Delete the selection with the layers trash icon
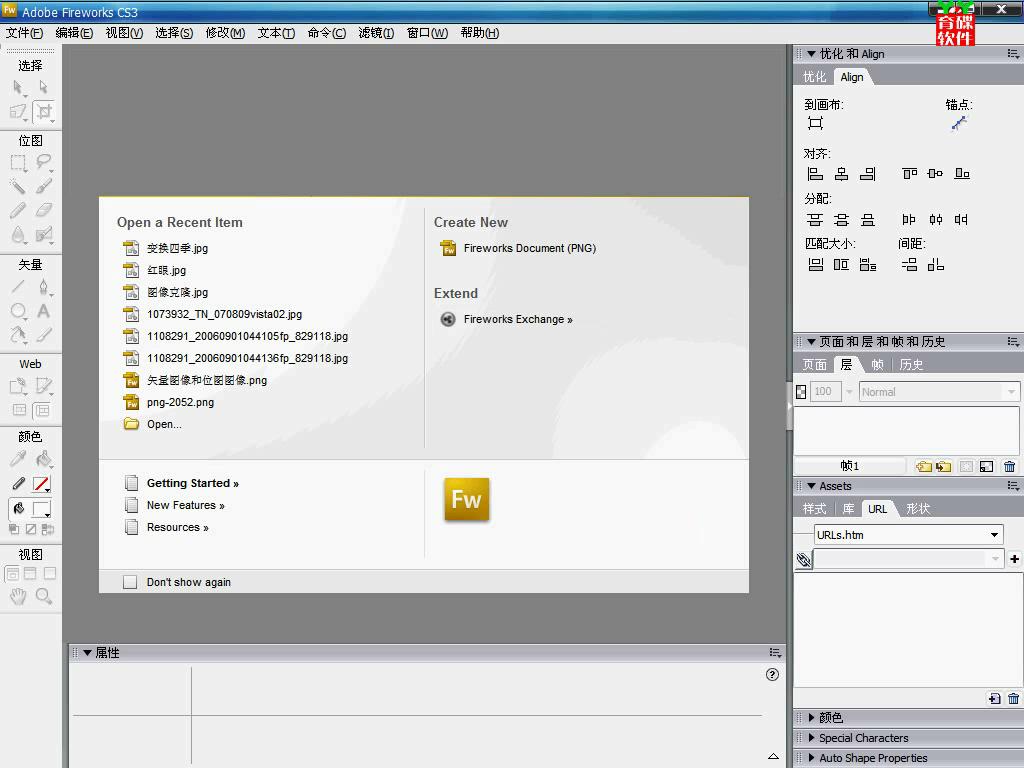This screenshot has width=1024, height=768. 1010,466
